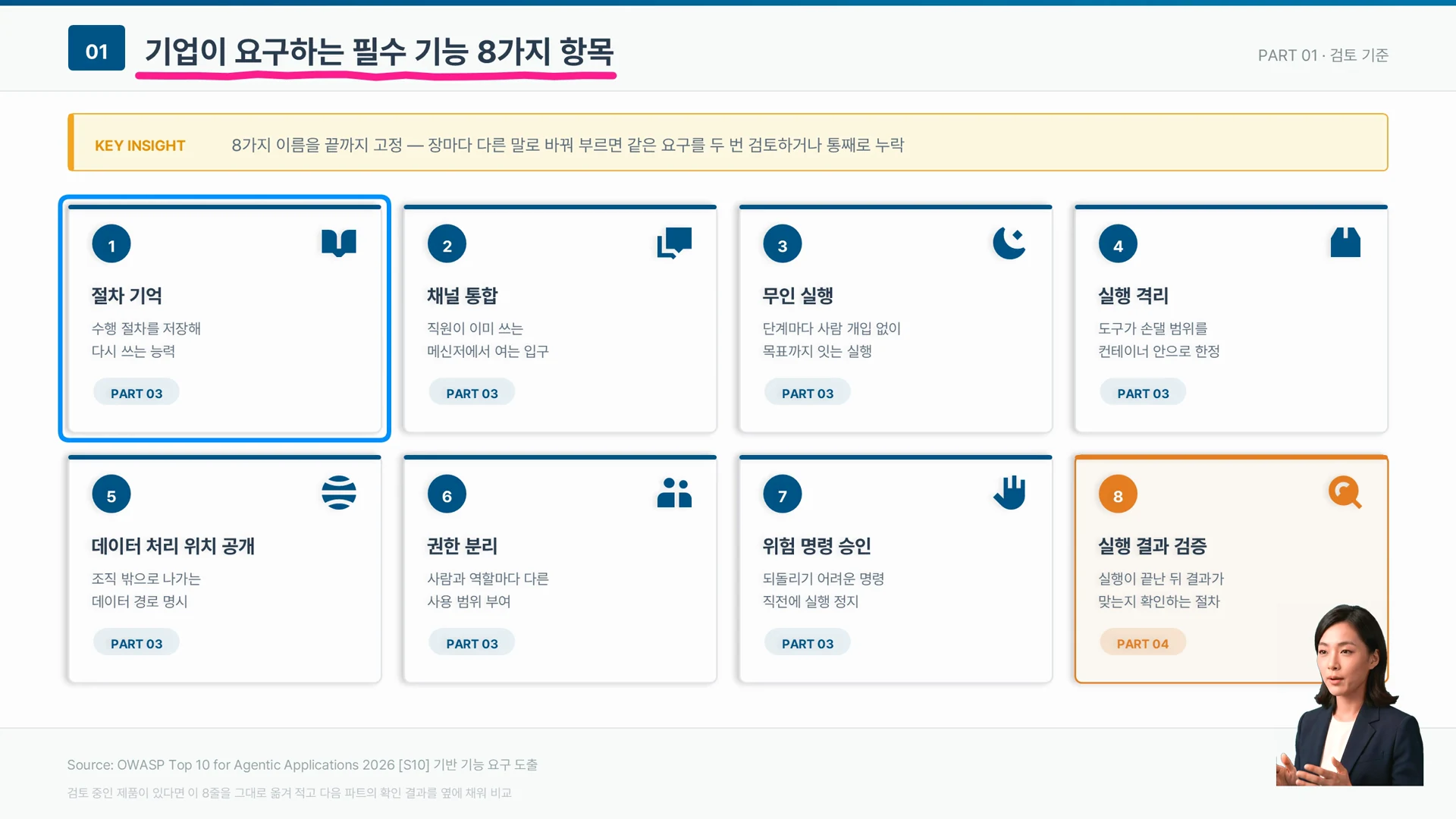Click the PART 03 tag under 실행 격리
Screen dimensions: 1456x819
[1143, 393]
